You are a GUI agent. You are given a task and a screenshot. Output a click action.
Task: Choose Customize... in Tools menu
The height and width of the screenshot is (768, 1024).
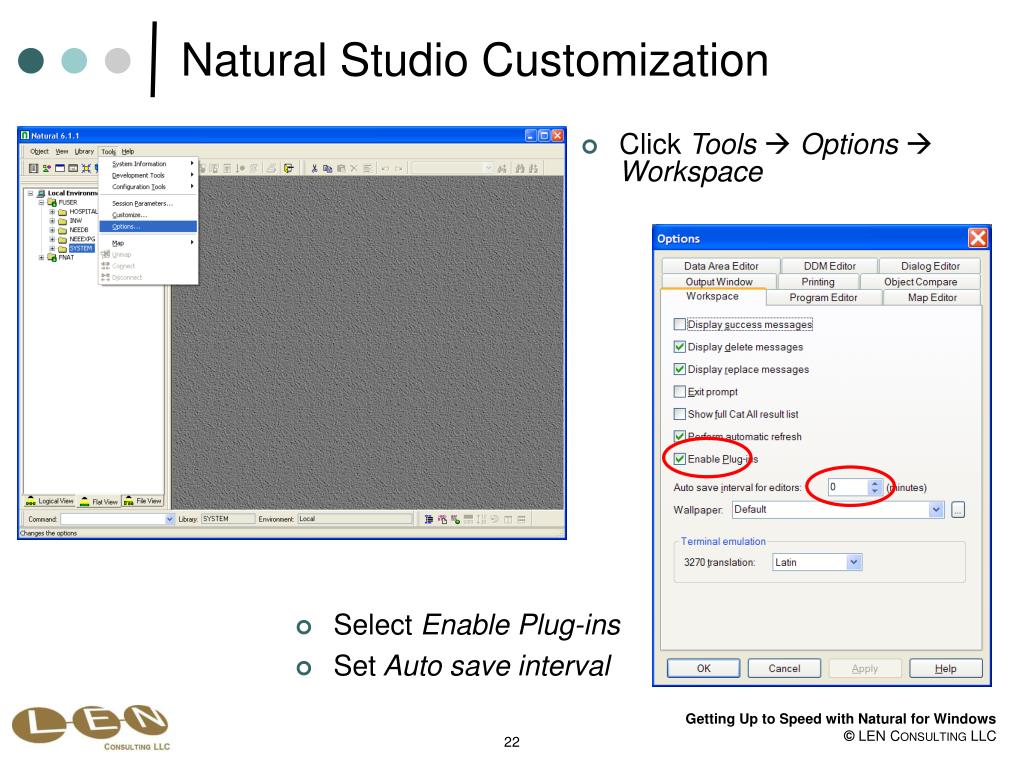(148, 215)
